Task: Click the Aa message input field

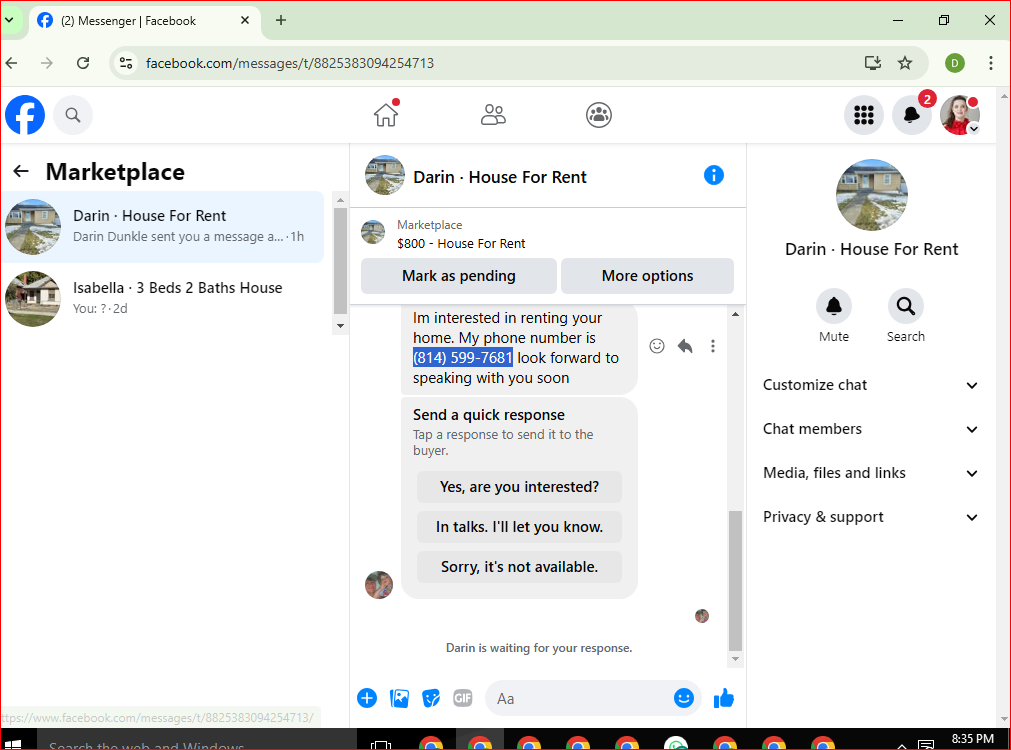Action: pos(580,698)
